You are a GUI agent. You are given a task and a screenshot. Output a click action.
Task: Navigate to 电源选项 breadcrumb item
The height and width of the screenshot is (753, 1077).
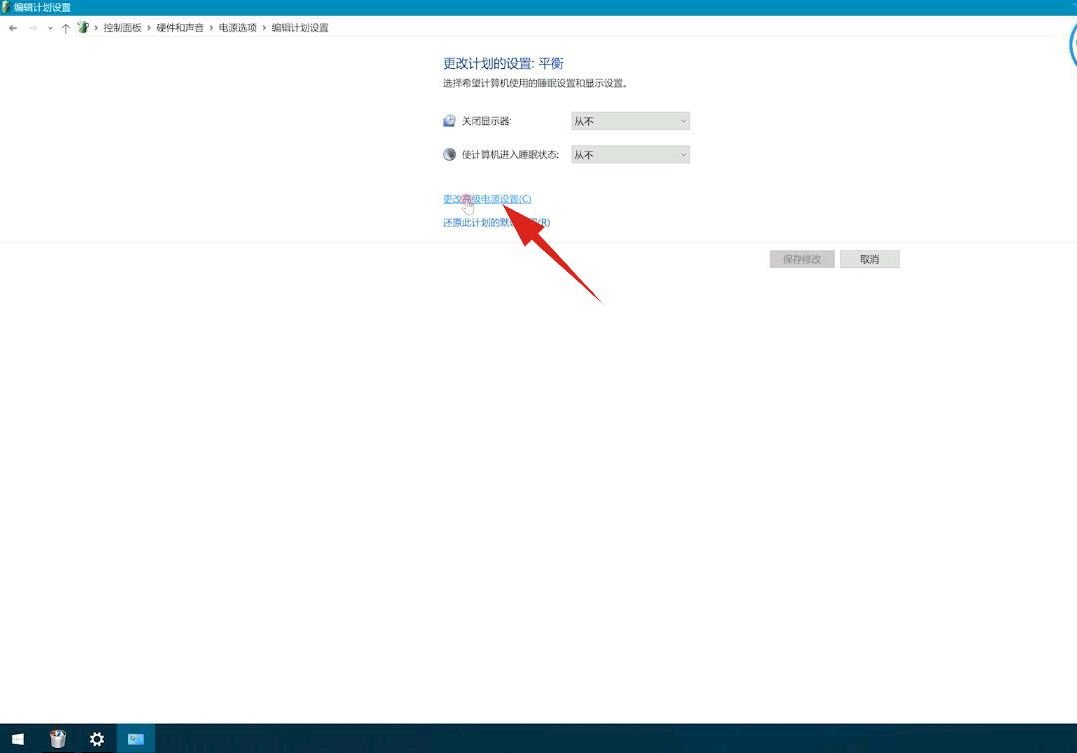point(237,28)
